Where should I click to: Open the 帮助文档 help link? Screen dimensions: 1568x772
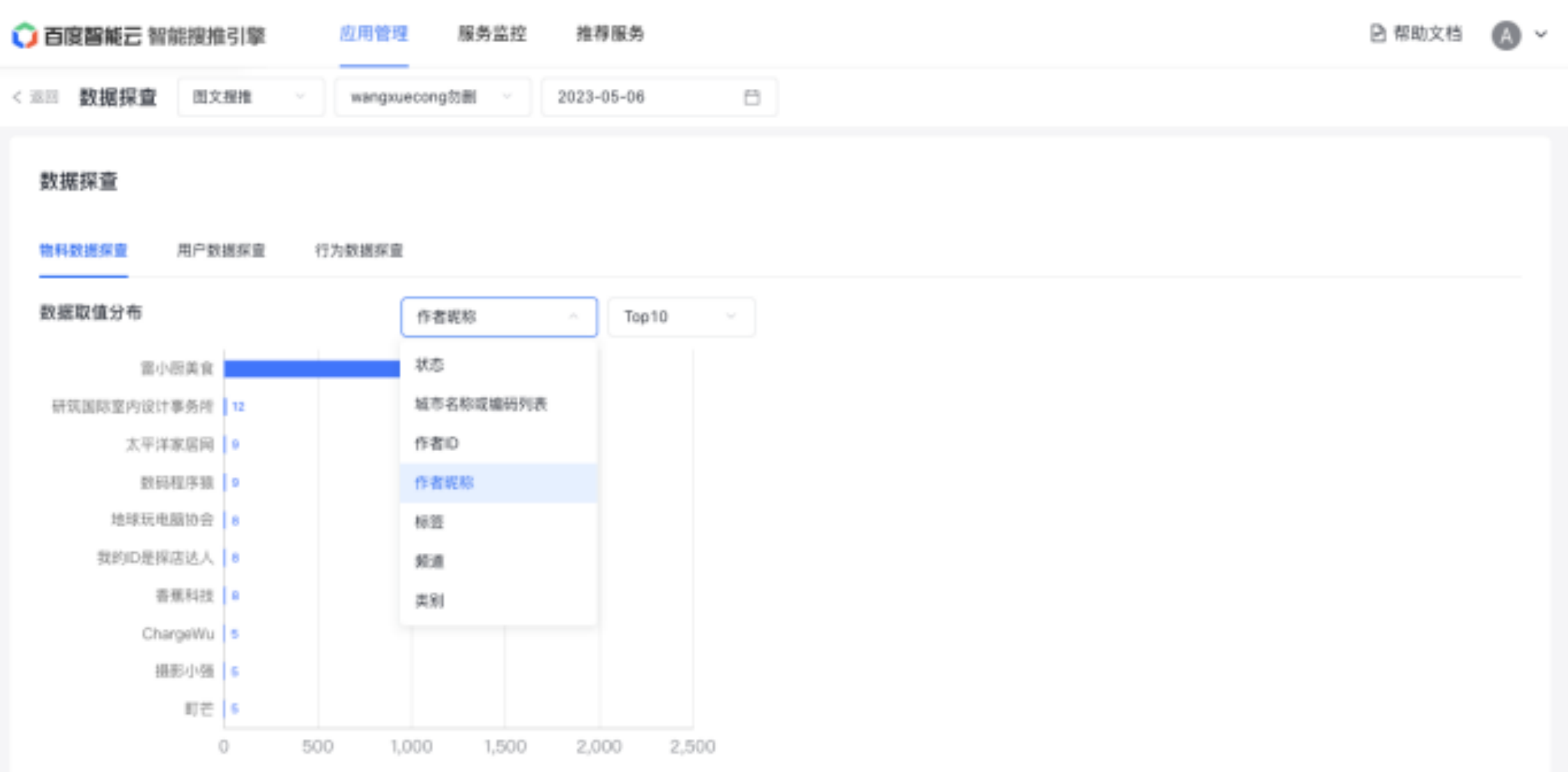point(1427,33)
